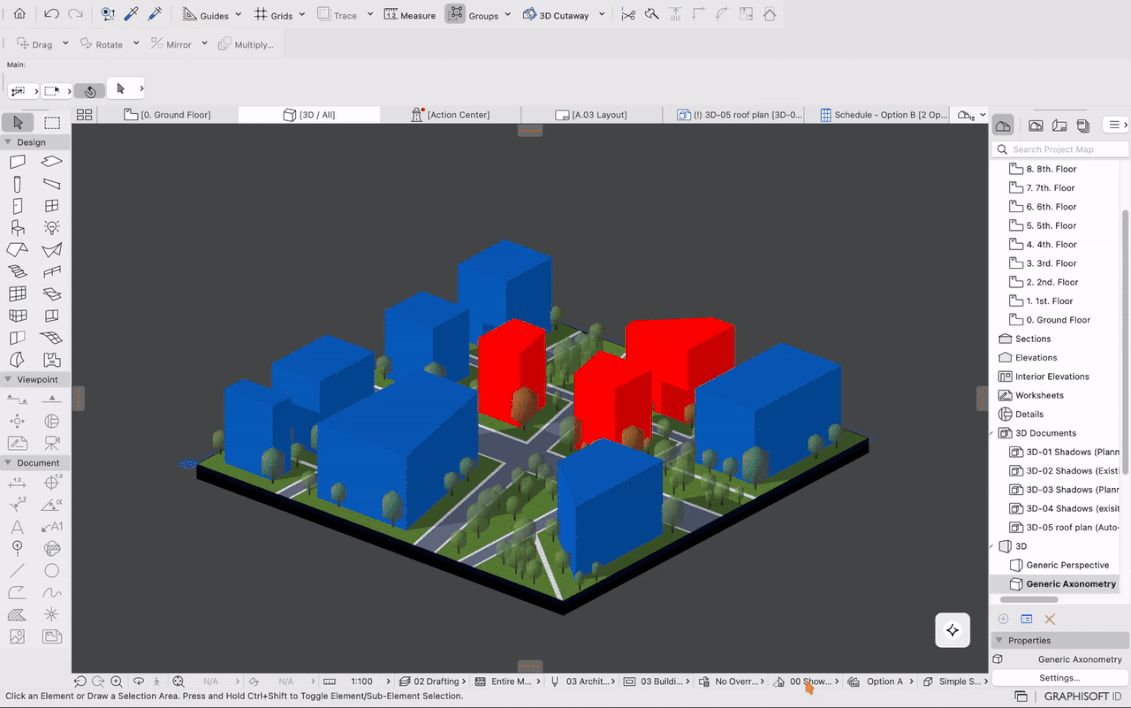This screenshot has height=708, width=1131.
Task: Collapse the Properties section in navigator
Action: pos(999,640)
